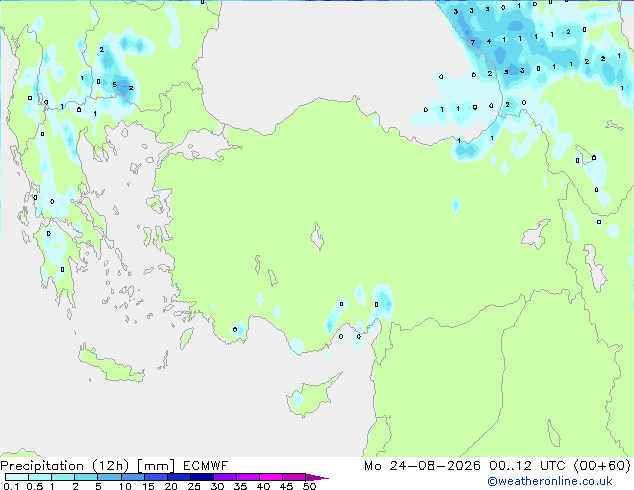Choose the 30–35 mm violet legend swatch
634x490 pixels.
[225, 477]
